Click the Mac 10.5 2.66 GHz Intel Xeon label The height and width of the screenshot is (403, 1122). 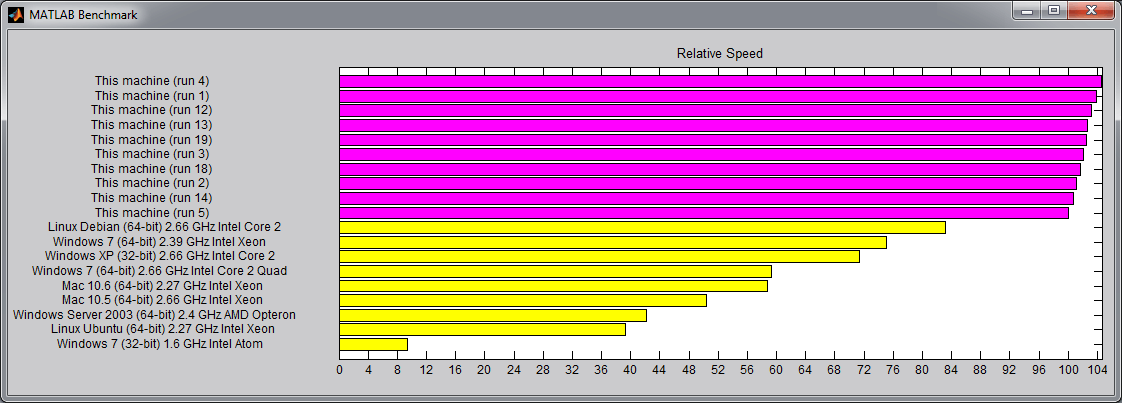(162, 300)
